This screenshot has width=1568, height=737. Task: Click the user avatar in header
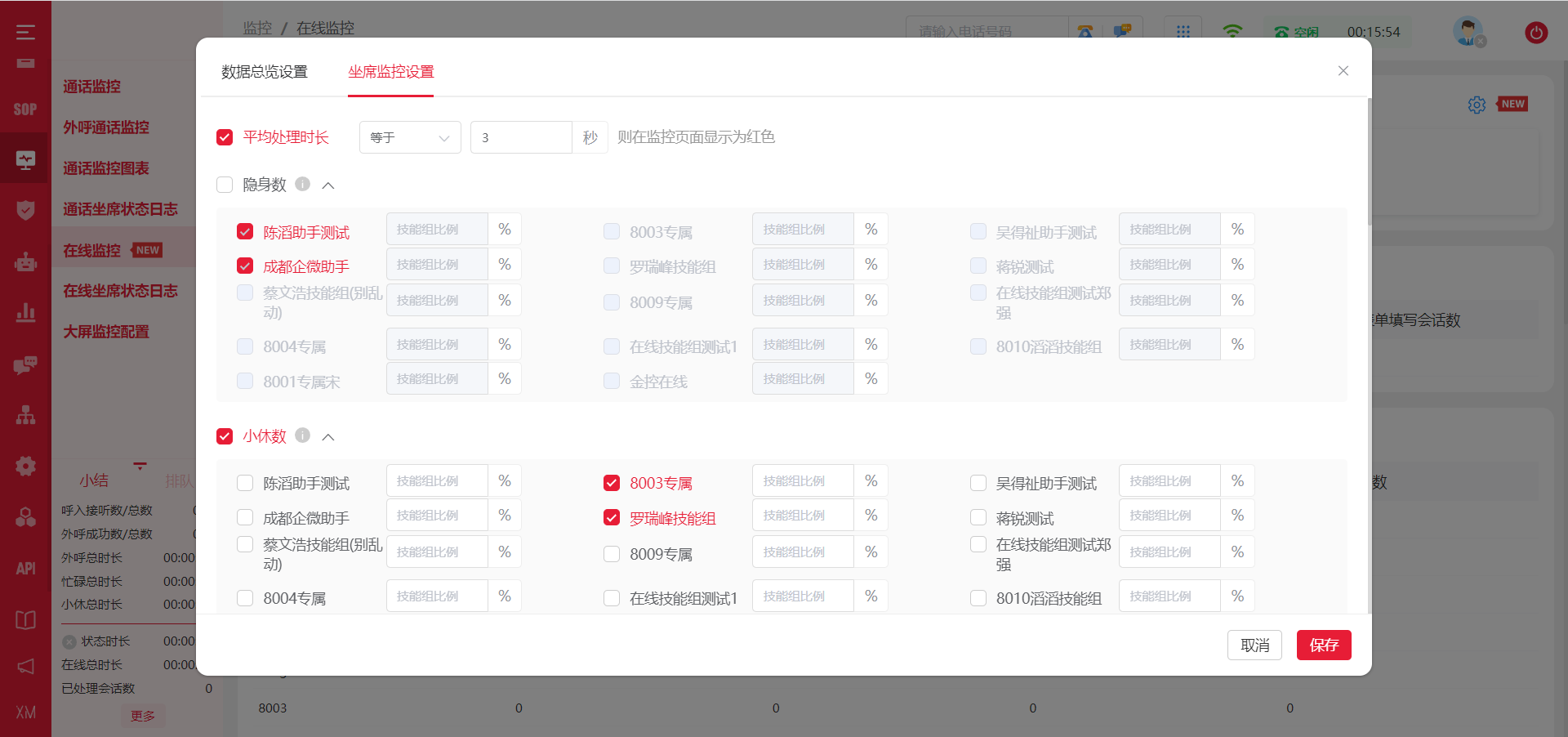pos(1468,32)
